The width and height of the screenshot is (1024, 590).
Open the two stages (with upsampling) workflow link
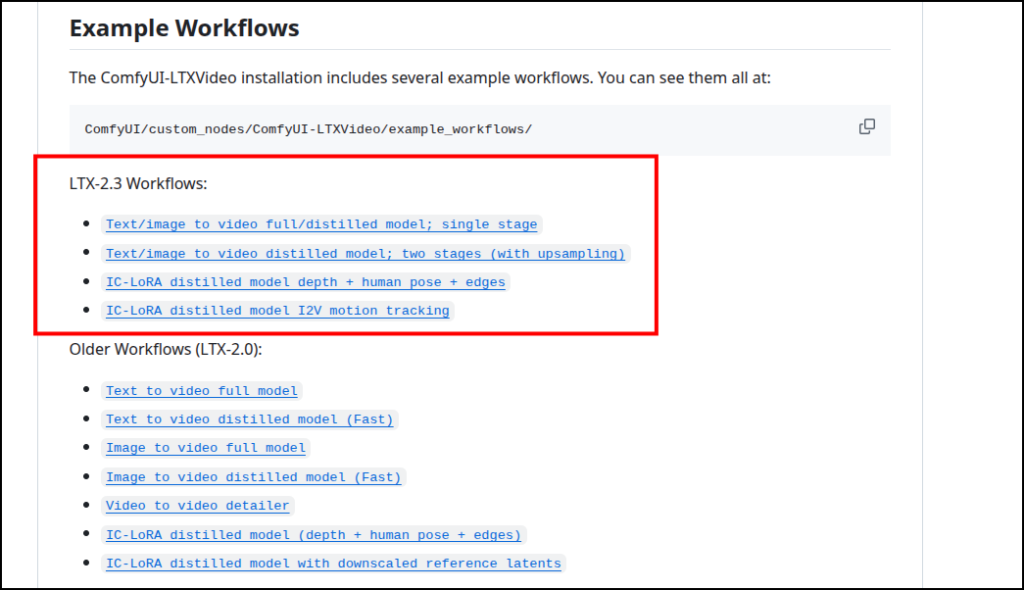365,254
